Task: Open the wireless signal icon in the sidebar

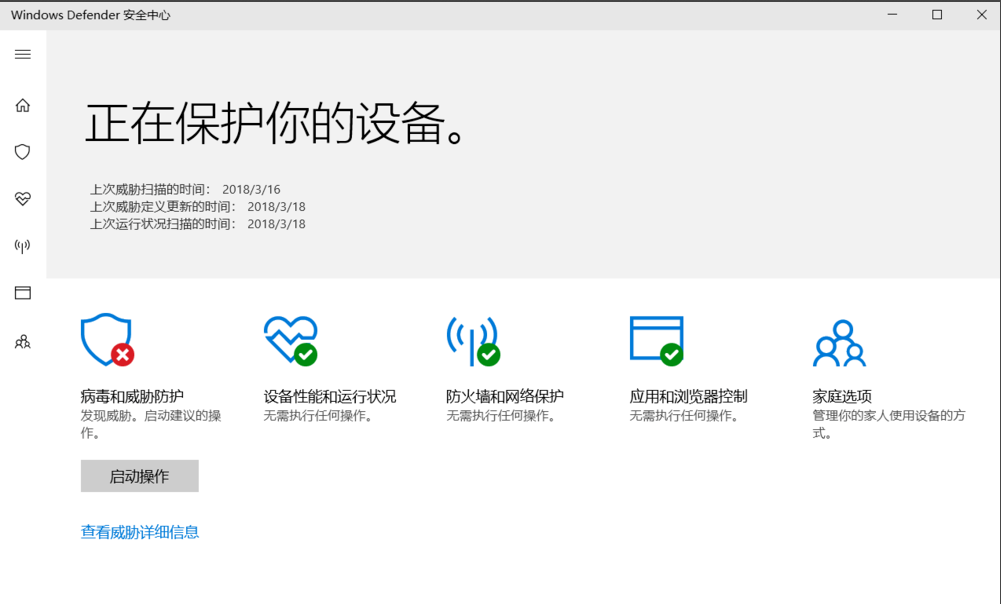Action: coord(22,246)
